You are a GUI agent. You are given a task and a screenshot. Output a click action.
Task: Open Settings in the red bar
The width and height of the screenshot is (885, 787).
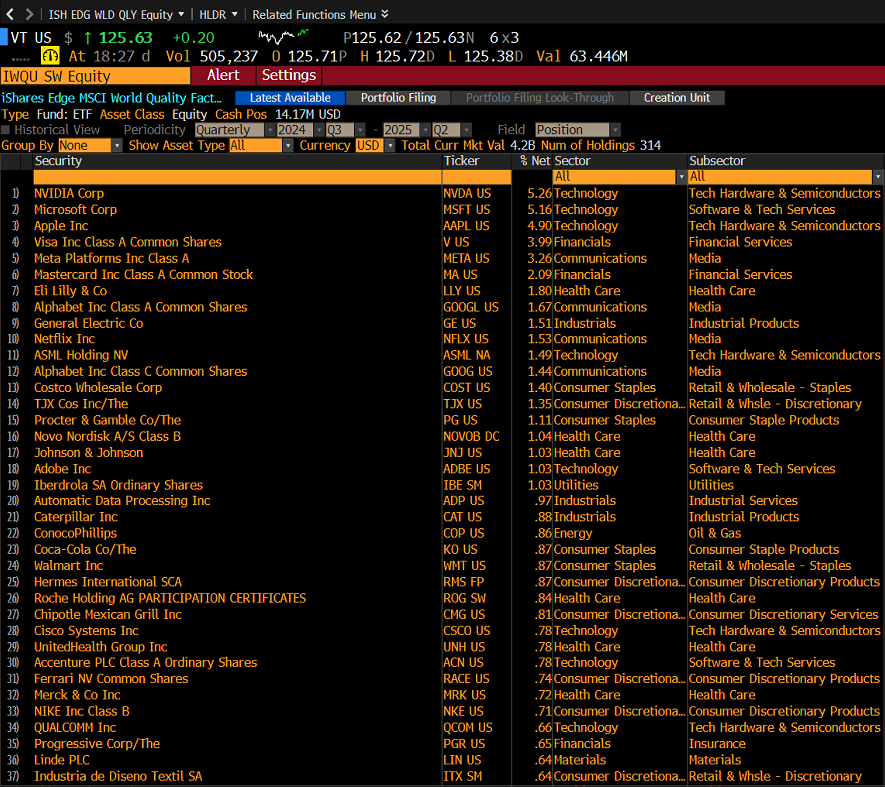pos(288,75)
